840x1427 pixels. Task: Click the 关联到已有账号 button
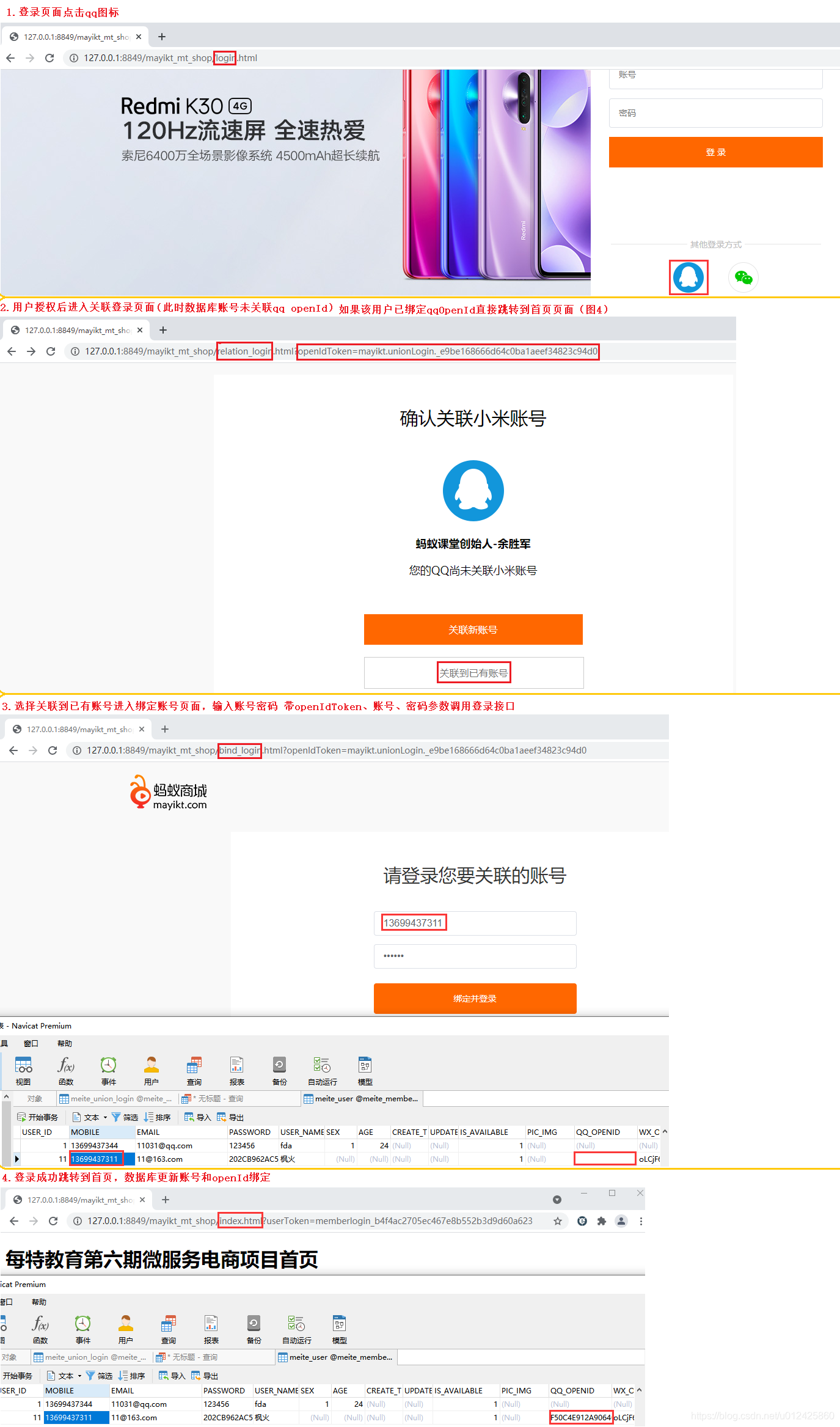point(473,673)
